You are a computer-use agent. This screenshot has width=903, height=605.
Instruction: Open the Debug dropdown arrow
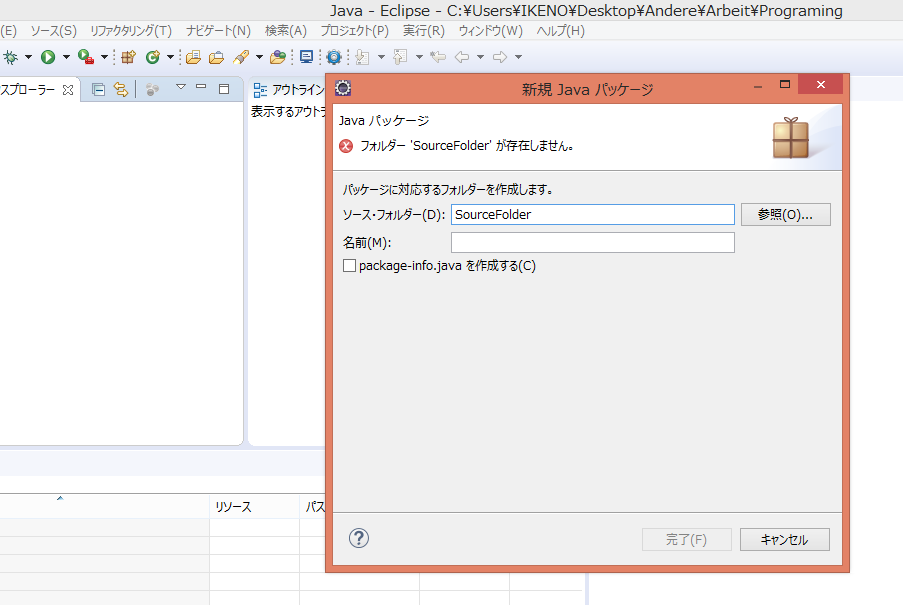click(28, 57)
